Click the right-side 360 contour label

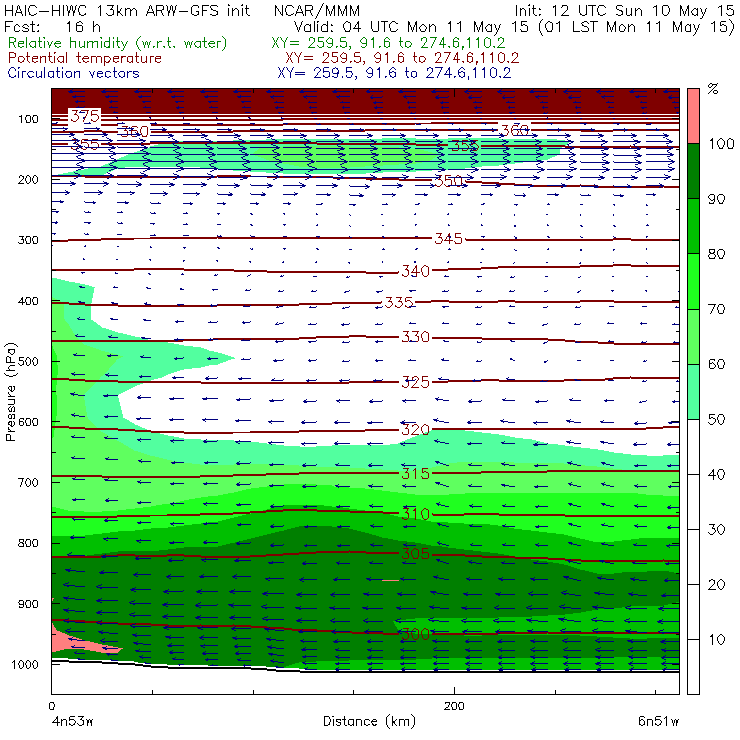coord(514,130)
